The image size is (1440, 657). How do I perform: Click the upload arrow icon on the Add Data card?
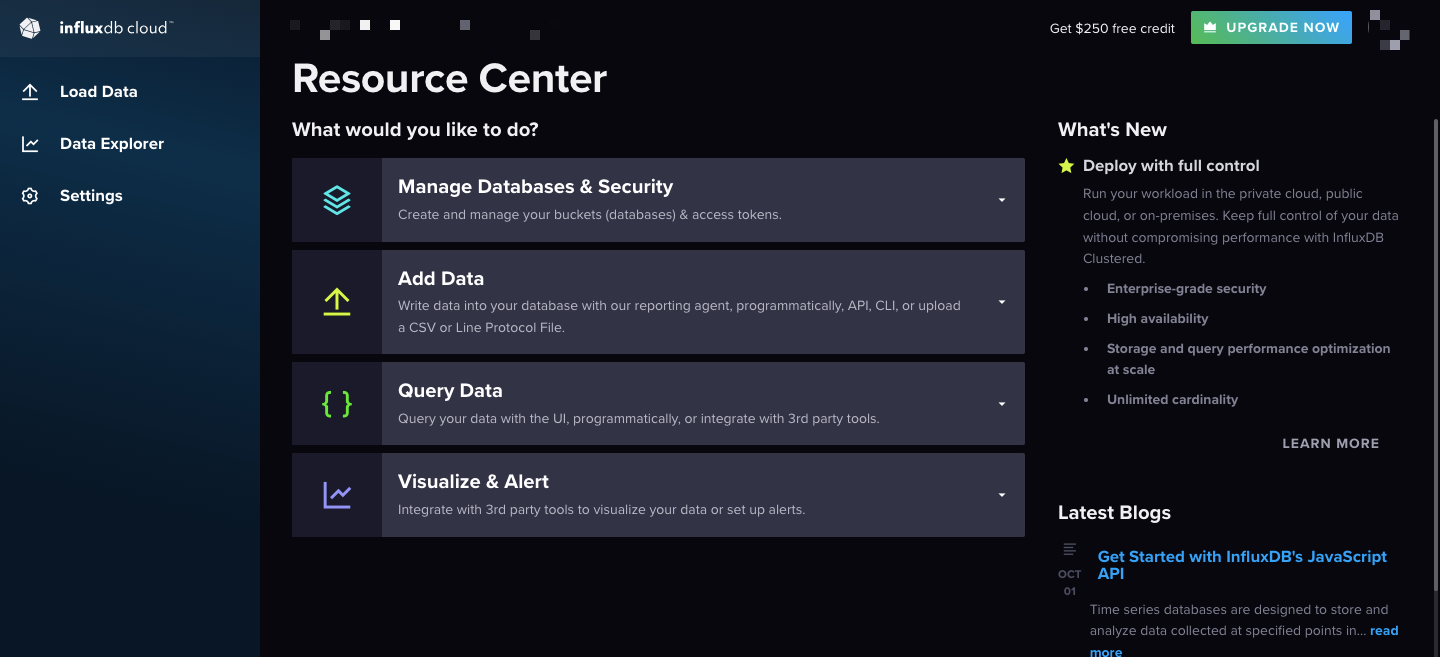336,301
